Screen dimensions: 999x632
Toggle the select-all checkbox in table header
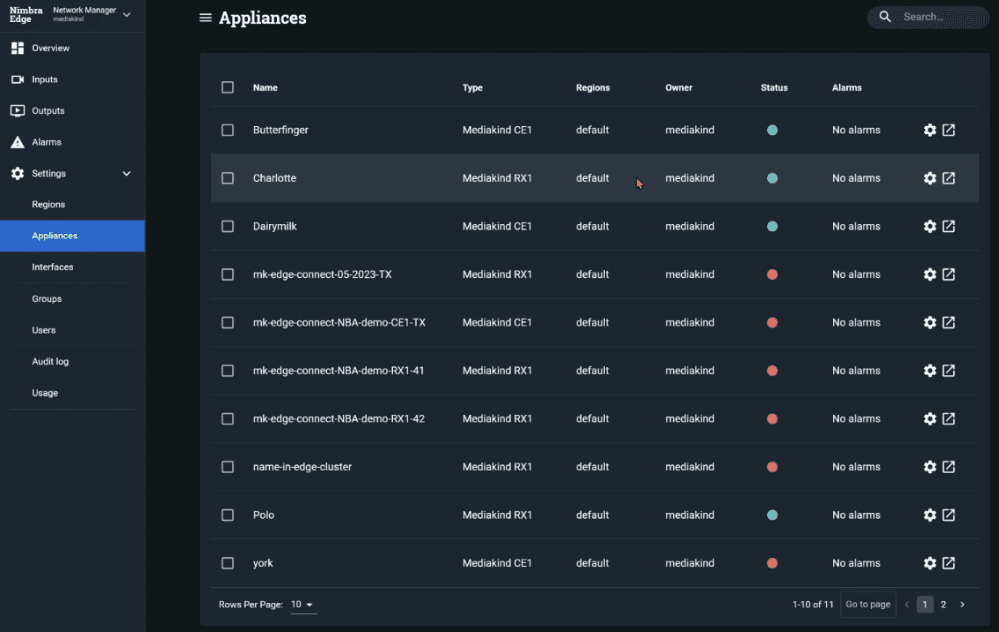pyautogui.click(x=228, y=87)
